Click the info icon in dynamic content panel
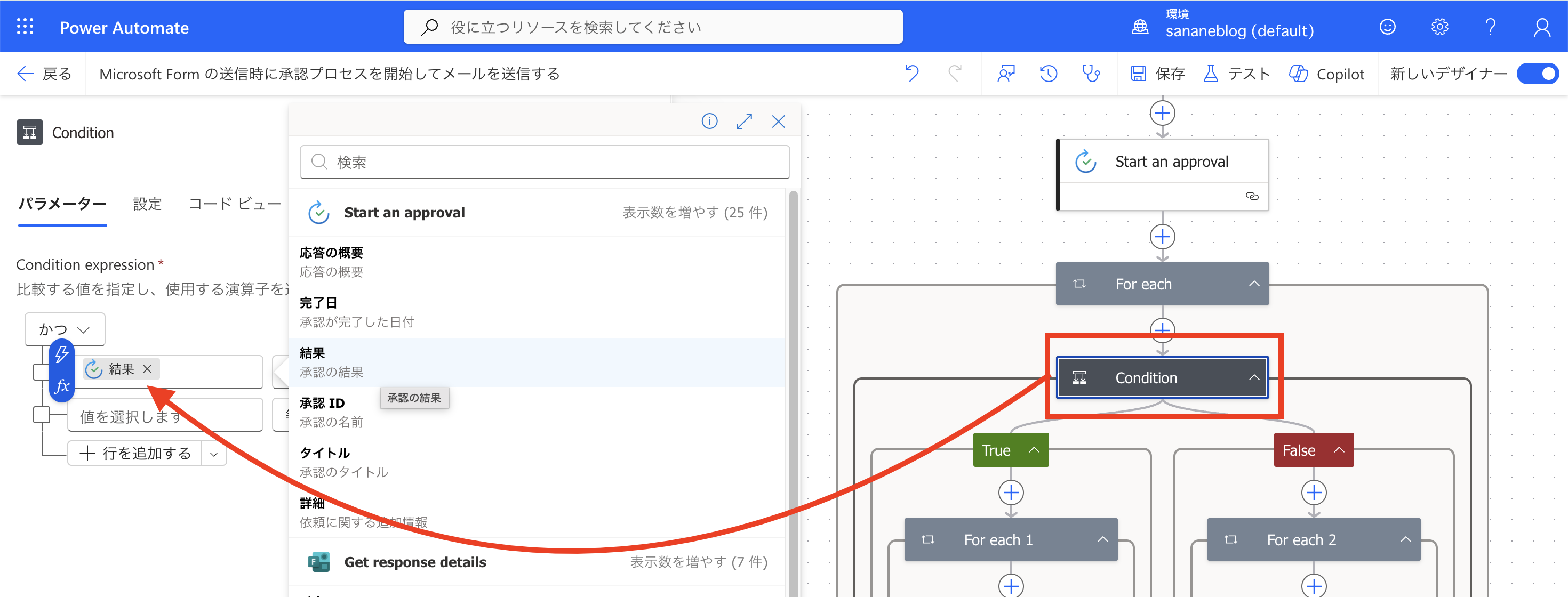Viewport: 1568px width, 597px height. [709, 121]
